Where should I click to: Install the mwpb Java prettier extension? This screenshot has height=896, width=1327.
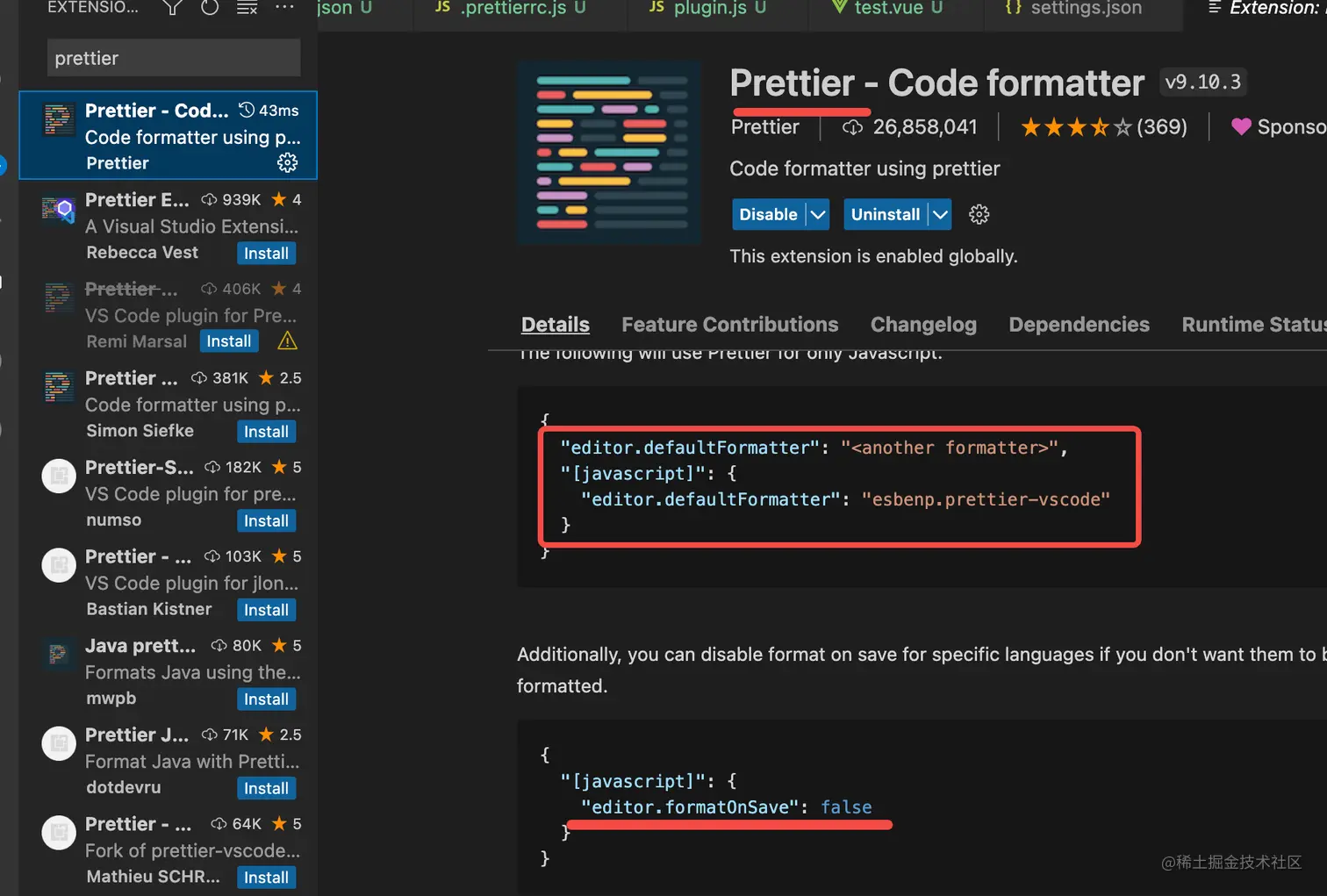pyautogui.click(x=266, y=699)
